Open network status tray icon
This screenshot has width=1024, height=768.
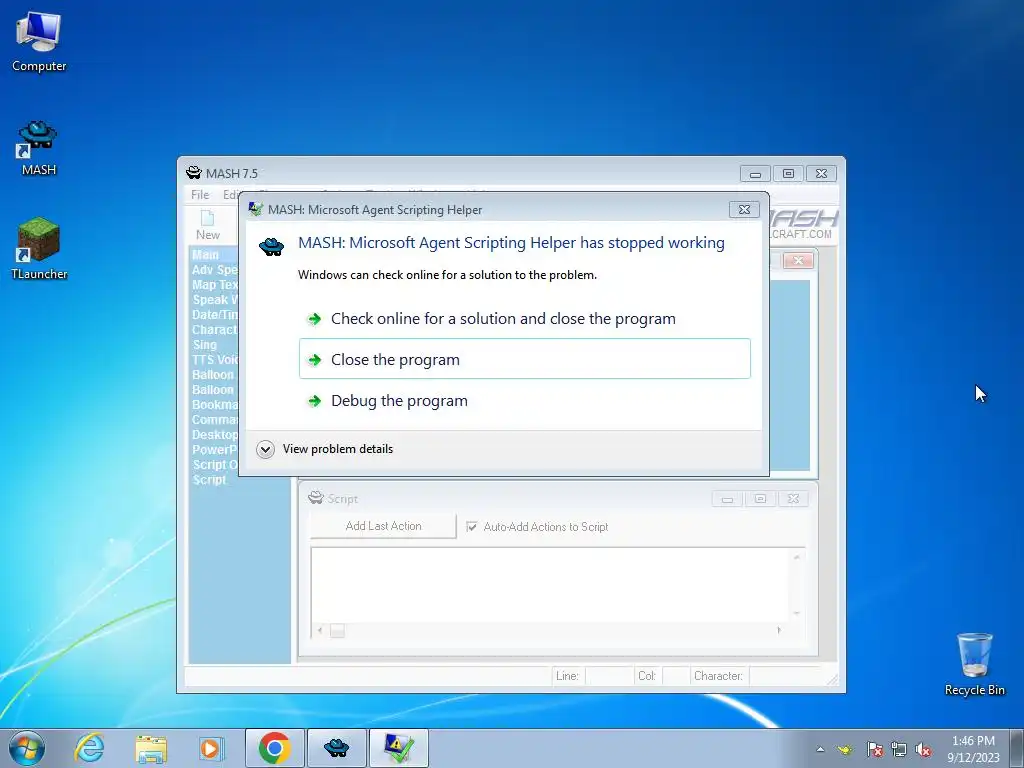pyautogui.click(x=899, y=750)
